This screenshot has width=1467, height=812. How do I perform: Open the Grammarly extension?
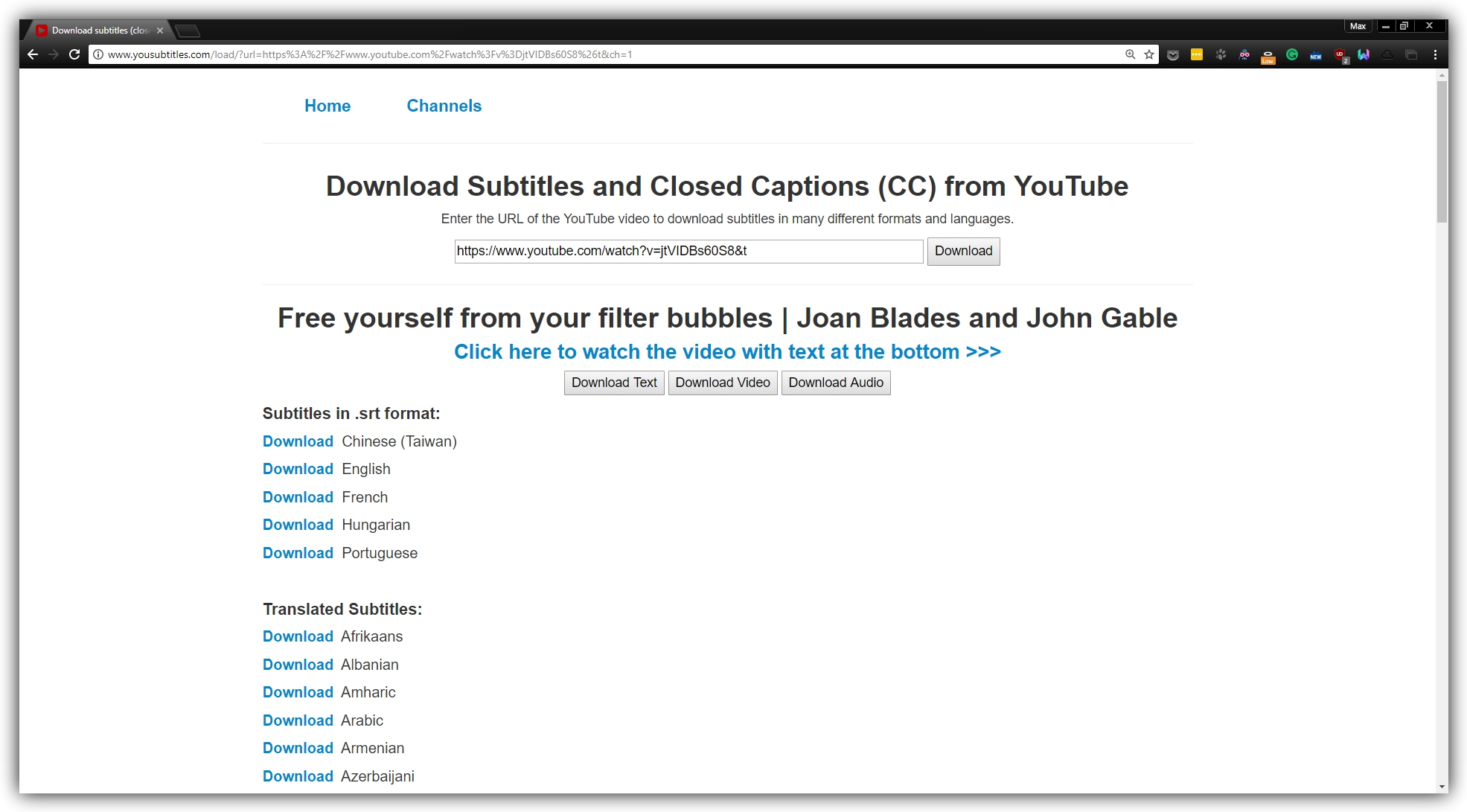click(1292, 54)
